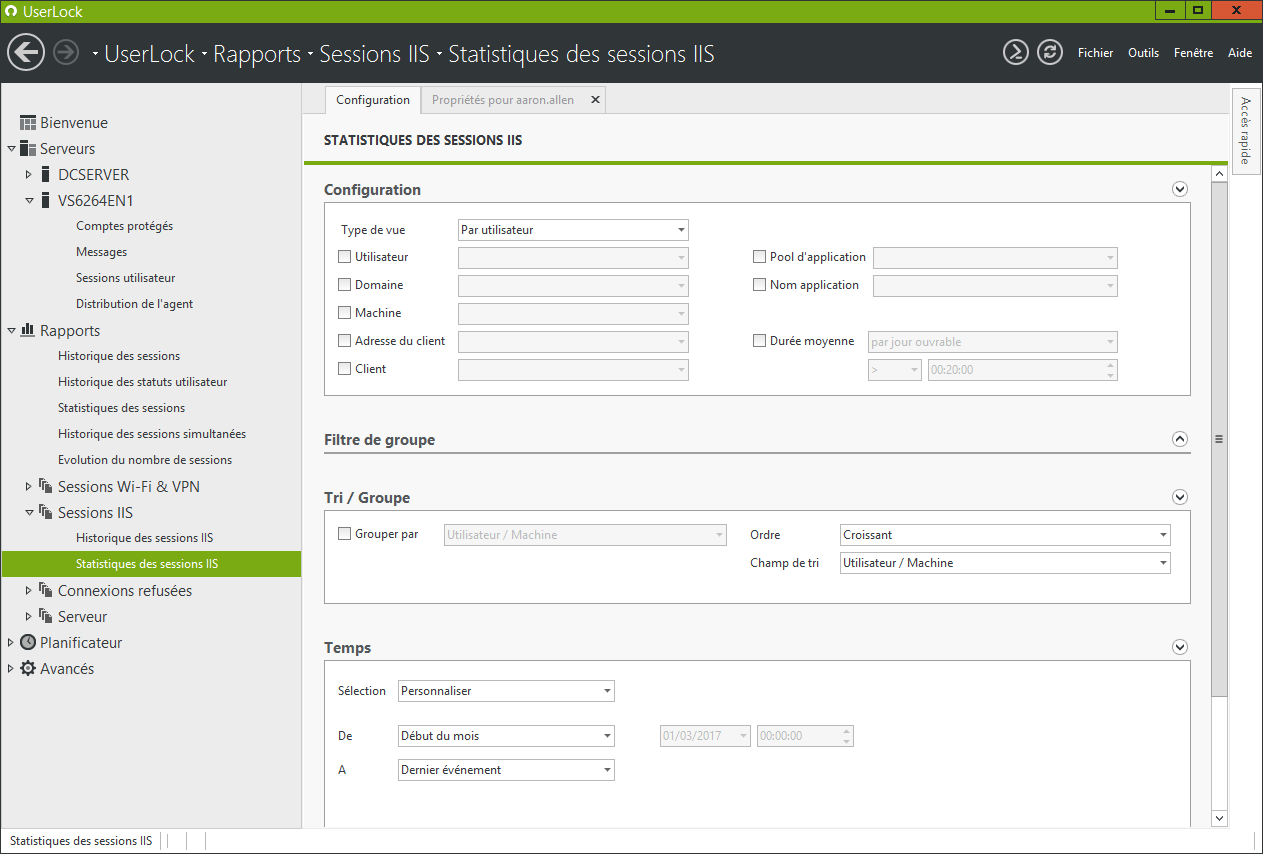This screenshot has width=1263, height=854.
Task: Open the Sélection Personnaliser dropdown
Action: tap(506, 691)
